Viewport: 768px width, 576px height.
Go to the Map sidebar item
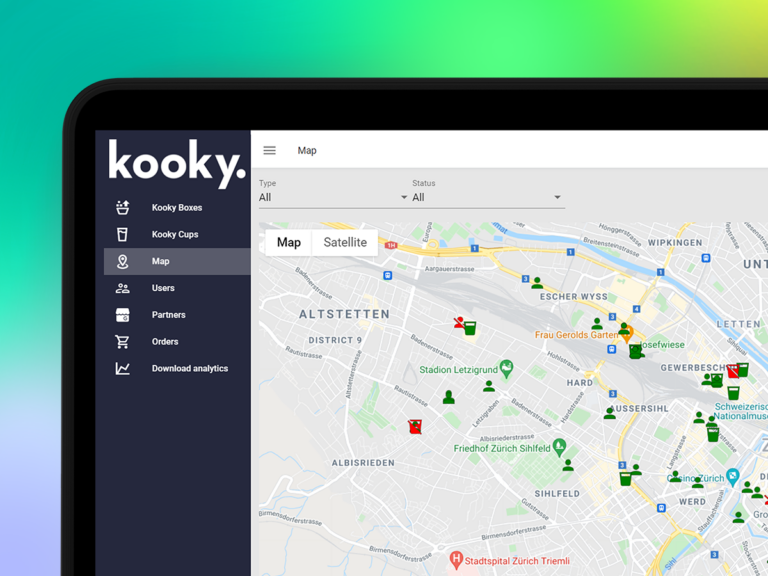(x=177, y=261)
